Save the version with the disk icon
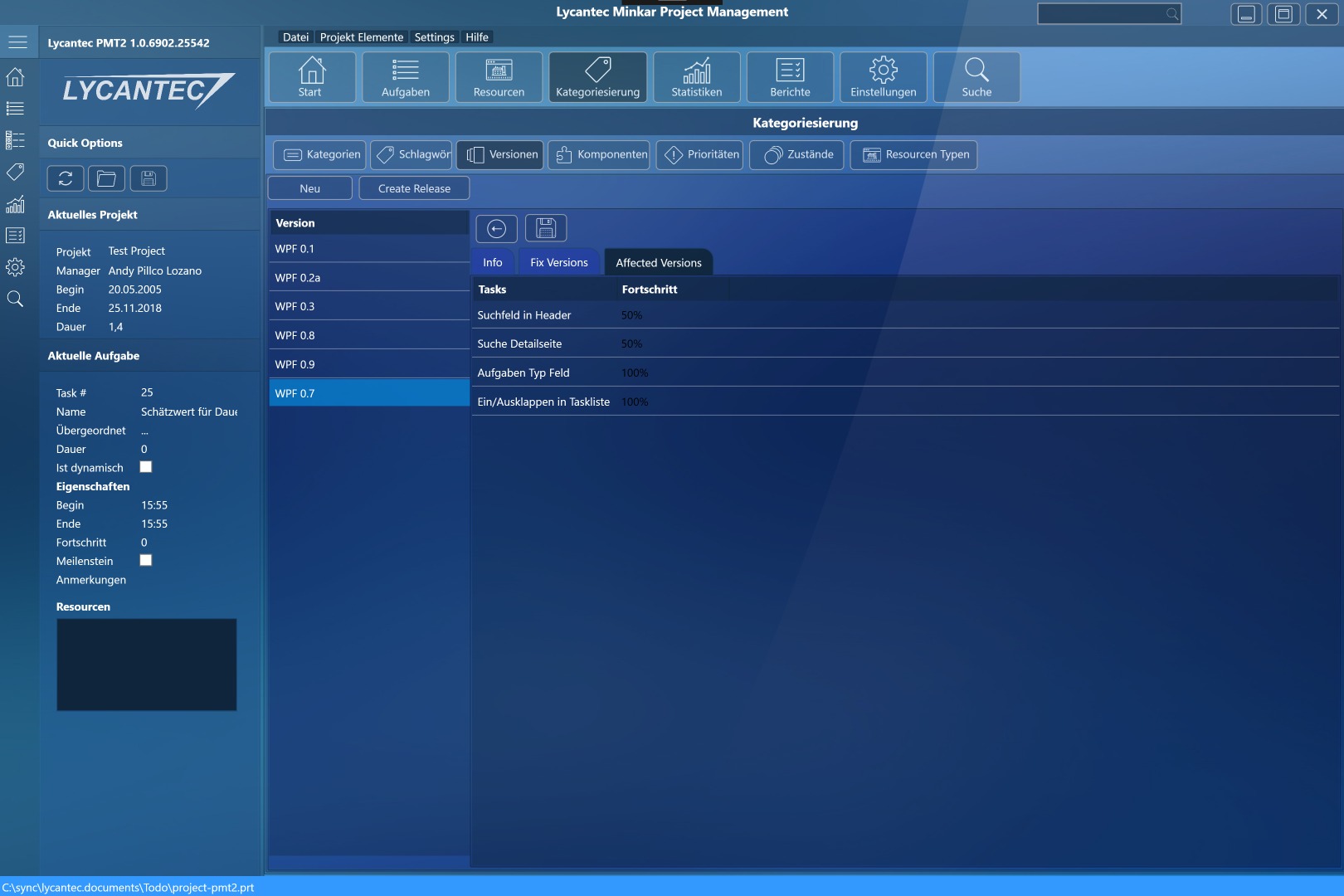The width and height of the screenshot is (1344, 896). click(x=546, y=228)
